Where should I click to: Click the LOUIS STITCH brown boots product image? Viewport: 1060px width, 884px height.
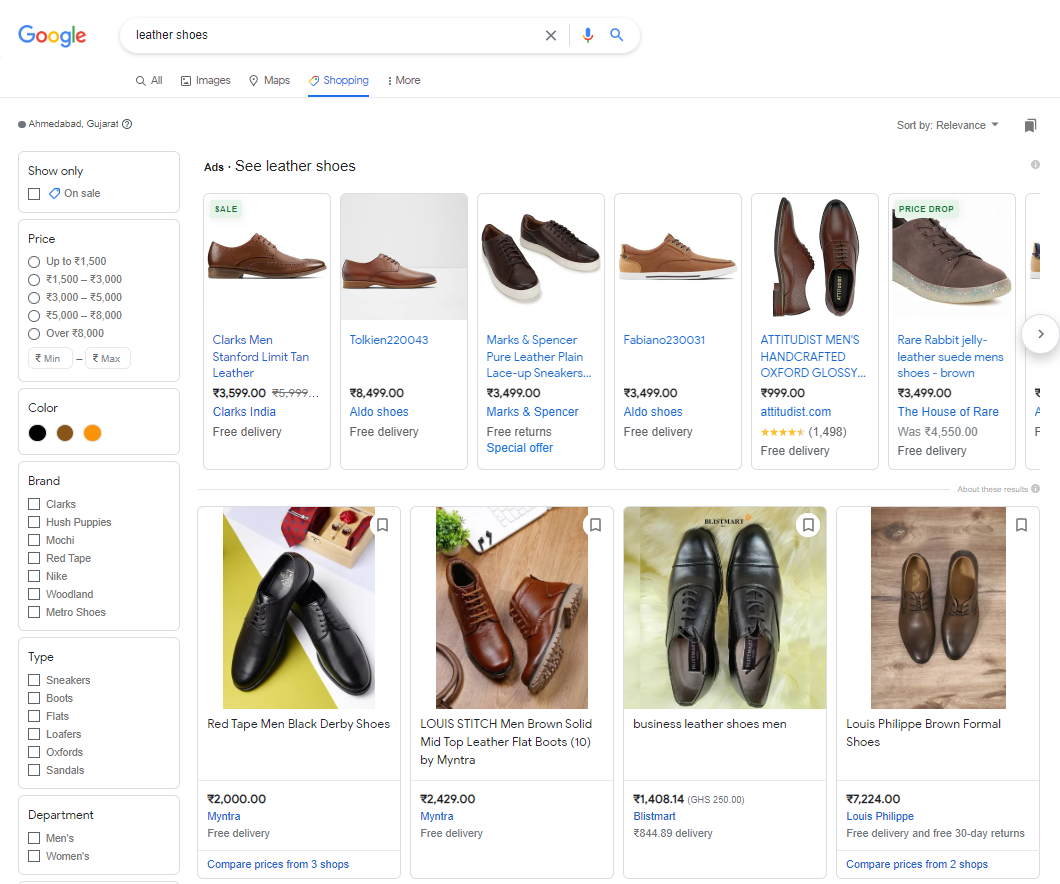pos(512,608)
